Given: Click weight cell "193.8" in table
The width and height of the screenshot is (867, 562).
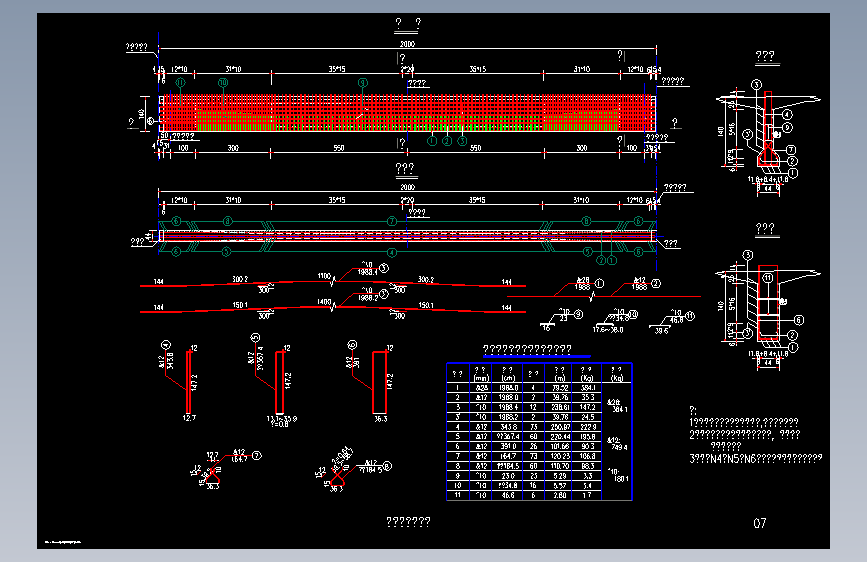Looking at the screenshot, I should pyautogui.click(x=587, y=436).
